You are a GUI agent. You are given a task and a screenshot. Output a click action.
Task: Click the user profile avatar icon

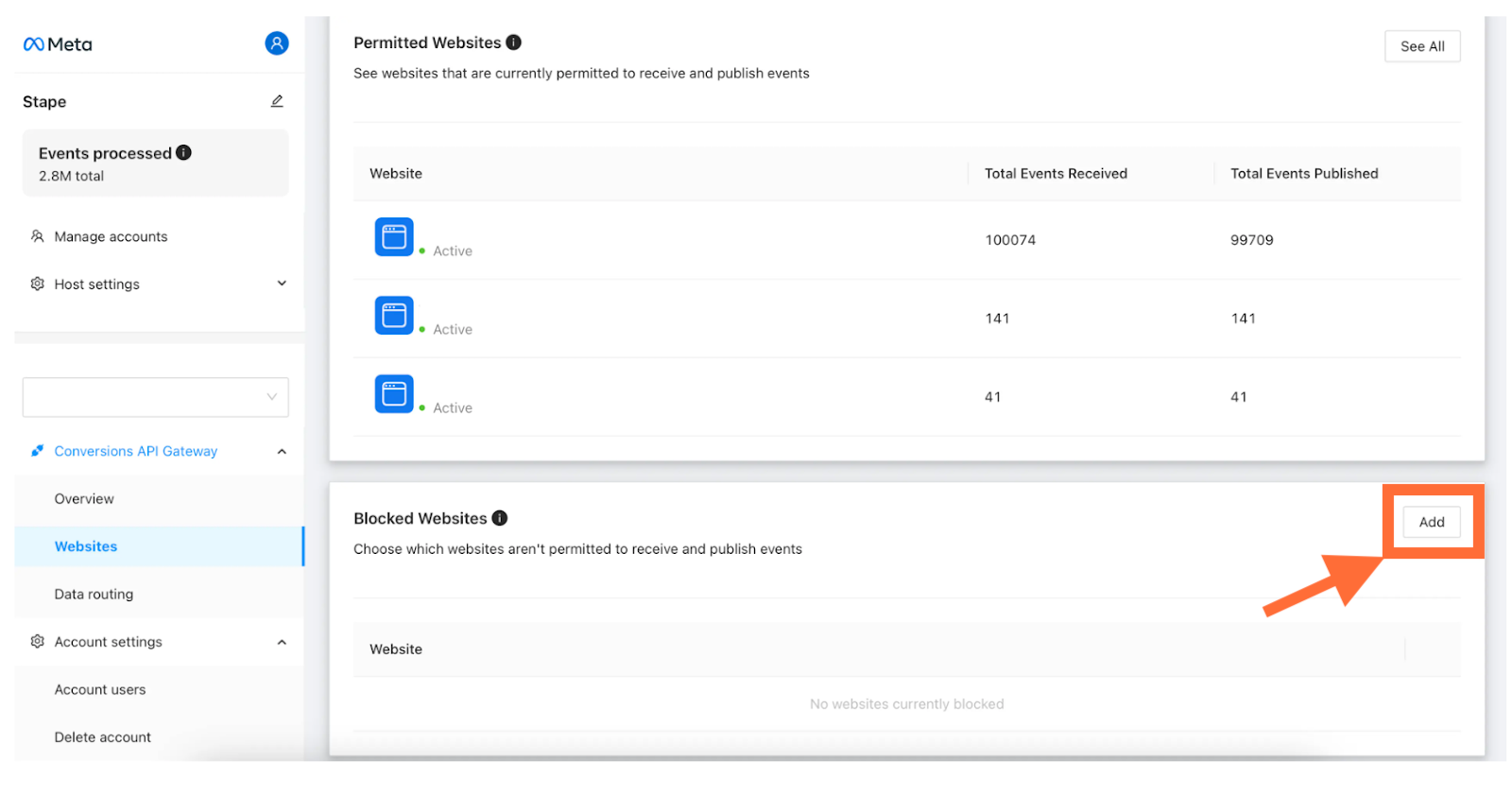277,43
